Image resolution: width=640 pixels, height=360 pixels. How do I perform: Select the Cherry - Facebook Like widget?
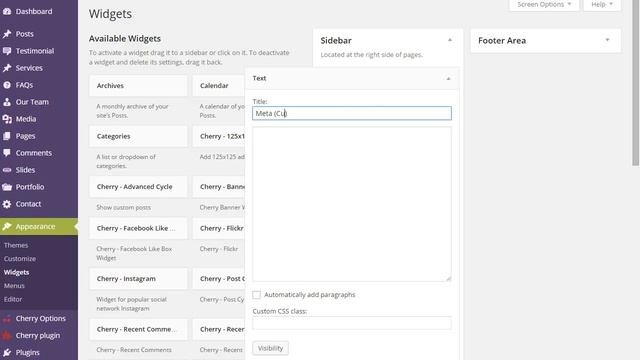tap(138, 228)
